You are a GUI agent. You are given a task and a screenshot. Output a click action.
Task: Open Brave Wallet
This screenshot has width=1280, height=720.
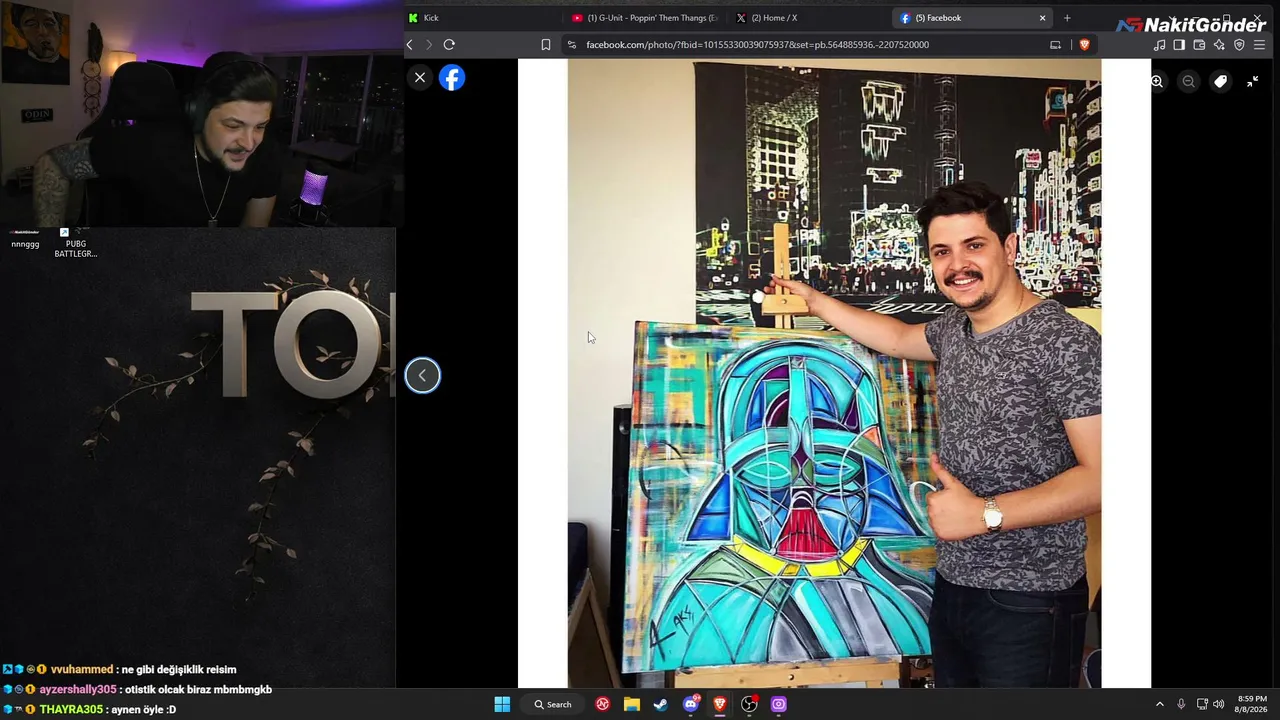1199,44
